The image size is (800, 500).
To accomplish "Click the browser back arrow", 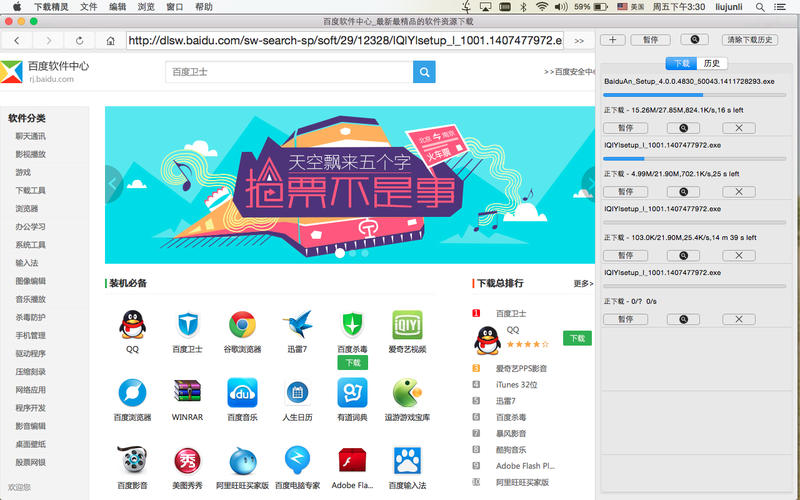I will click(17, 40).
